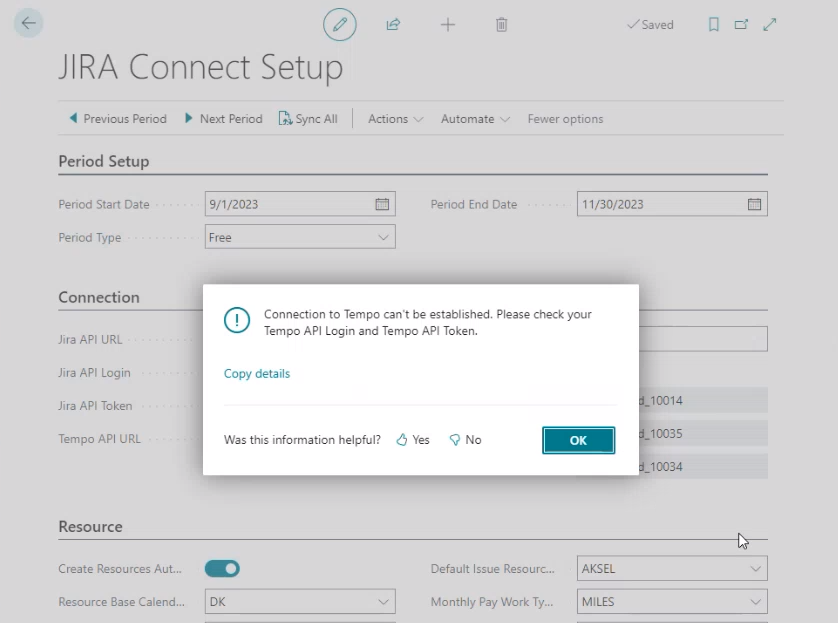Toggle edit mode with pencil icon

pos(339,25)
